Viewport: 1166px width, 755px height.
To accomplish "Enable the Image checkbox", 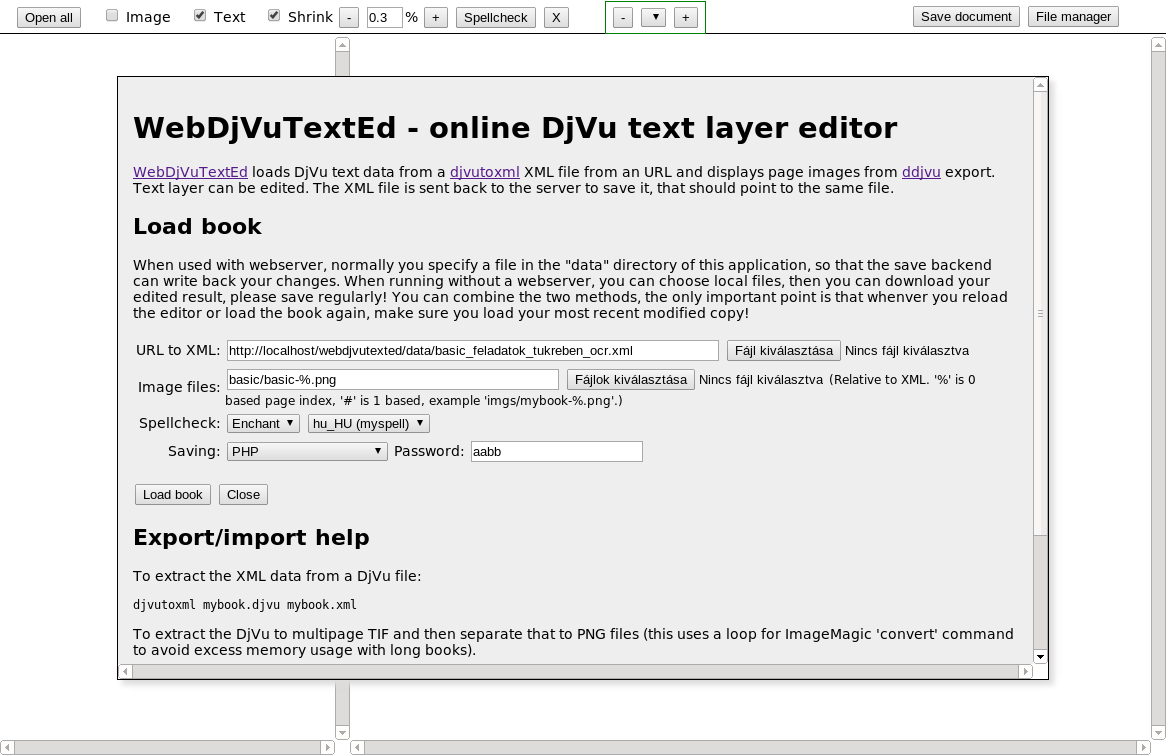I will [111, 15].
